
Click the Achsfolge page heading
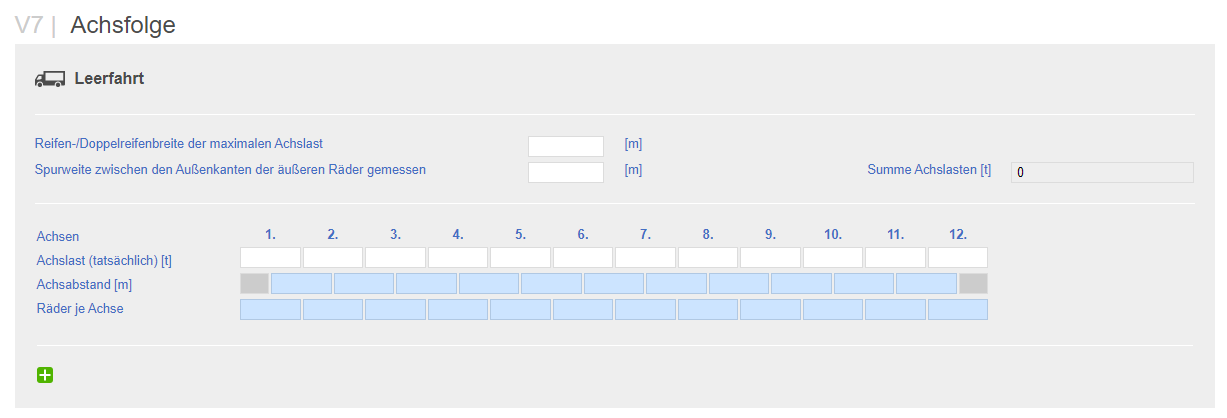(x=123, y=25)
